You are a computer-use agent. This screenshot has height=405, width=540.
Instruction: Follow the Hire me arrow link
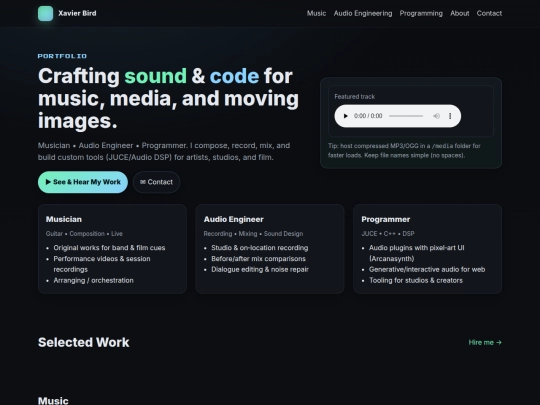pos(485,342)
